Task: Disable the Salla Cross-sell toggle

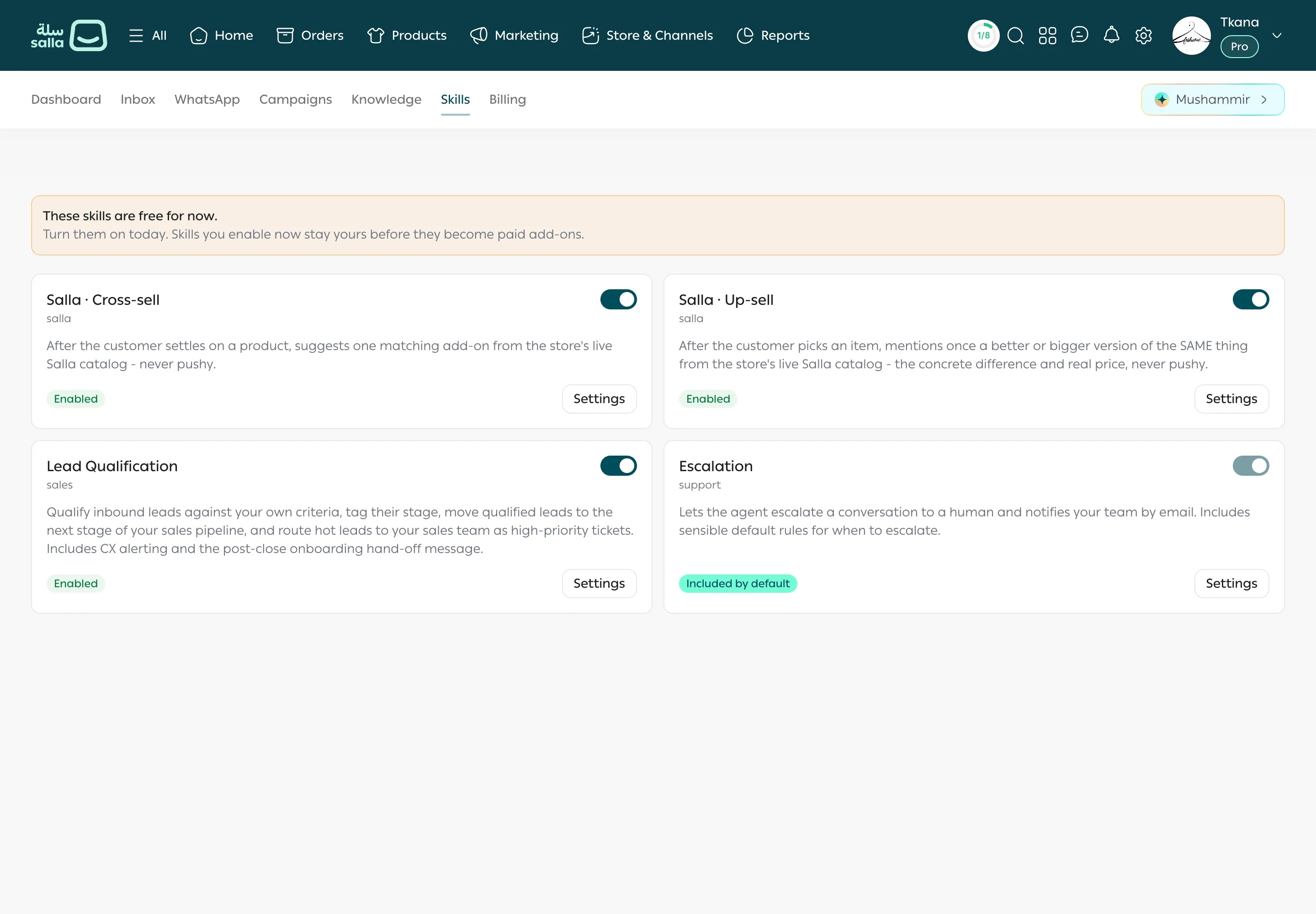Action: pyautogui.click(x=618, y=299)
